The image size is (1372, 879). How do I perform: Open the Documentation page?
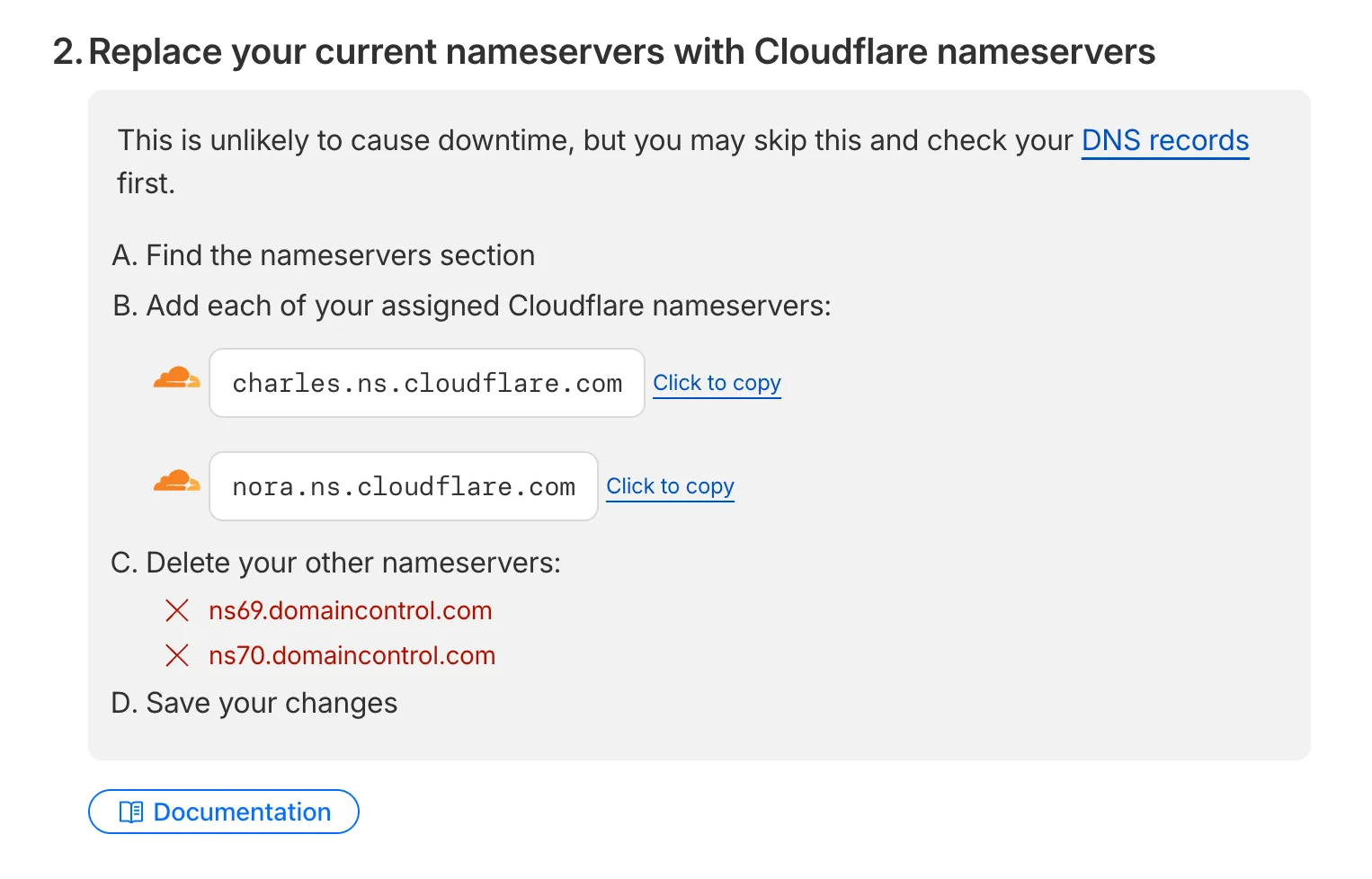click(x=223, y=812)
